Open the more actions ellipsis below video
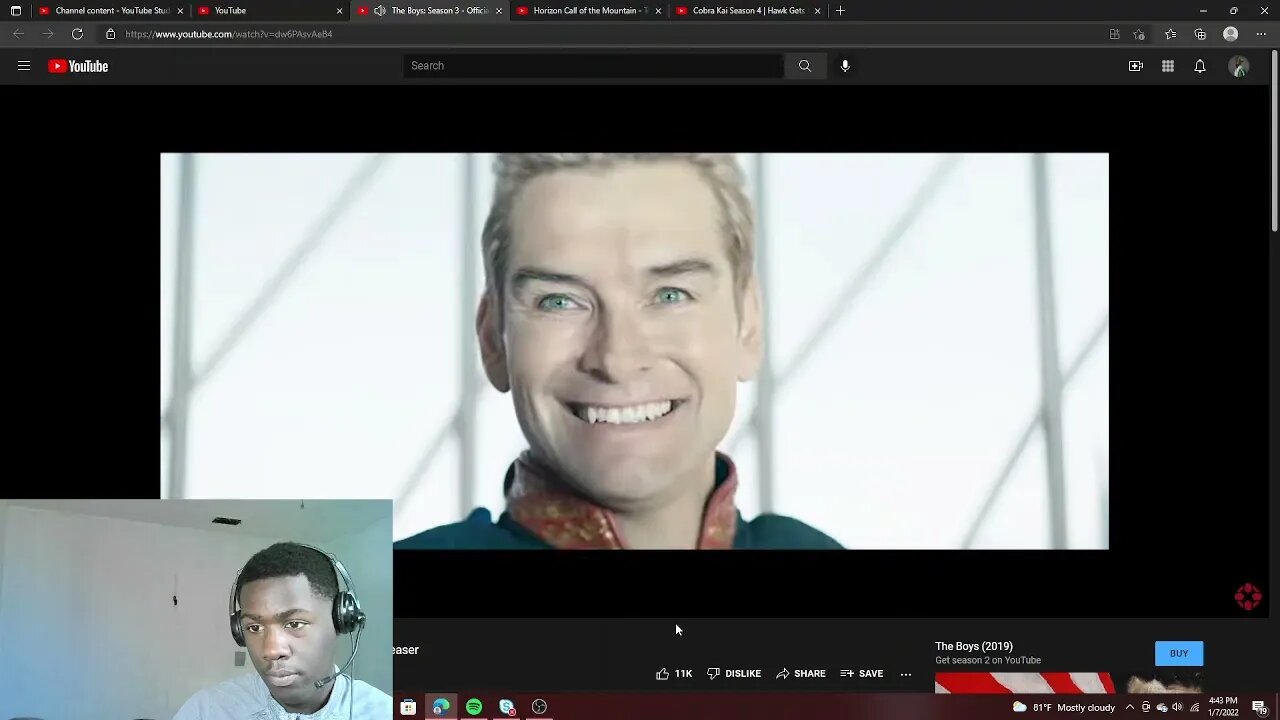1280x720 pixels. coord(906,674)
